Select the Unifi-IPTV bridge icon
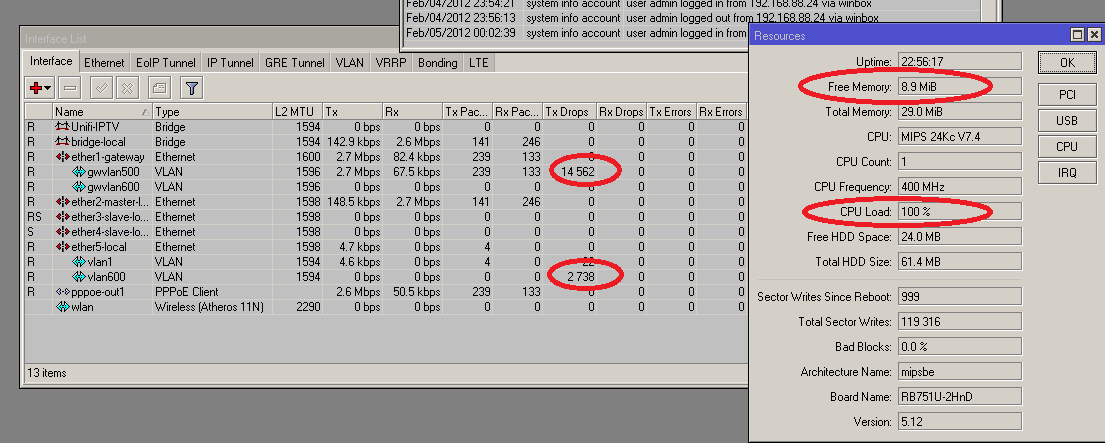 coord(62,127)
